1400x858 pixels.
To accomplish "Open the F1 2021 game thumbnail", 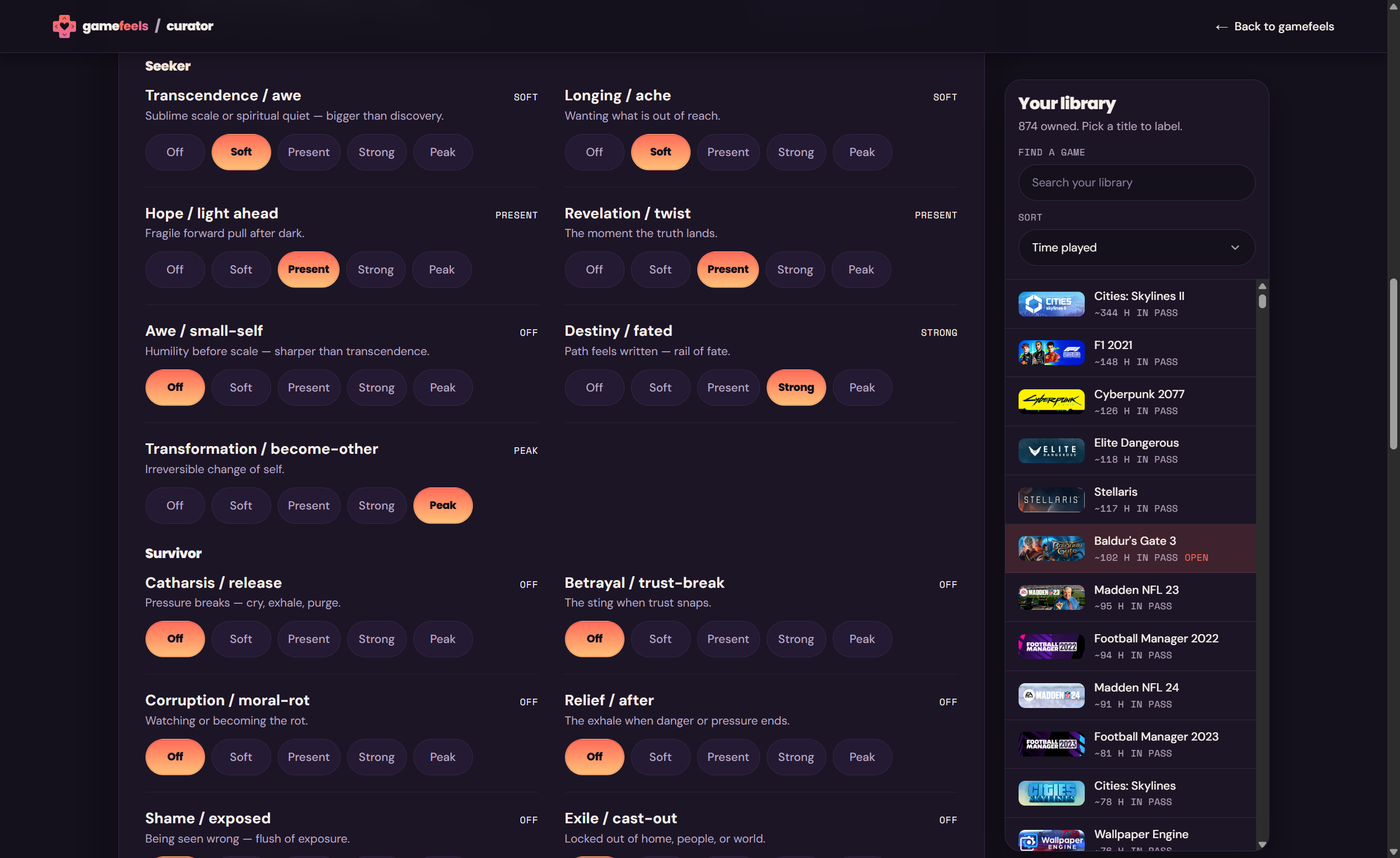I will (x=1051, y=353).
